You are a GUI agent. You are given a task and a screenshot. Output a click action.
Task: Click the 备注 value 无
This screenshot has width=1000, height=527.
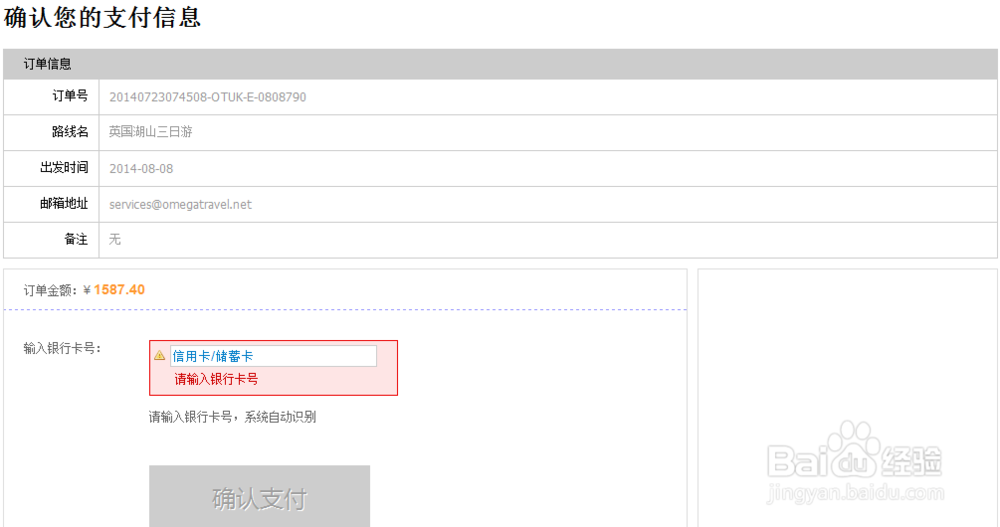coord(115,240)
